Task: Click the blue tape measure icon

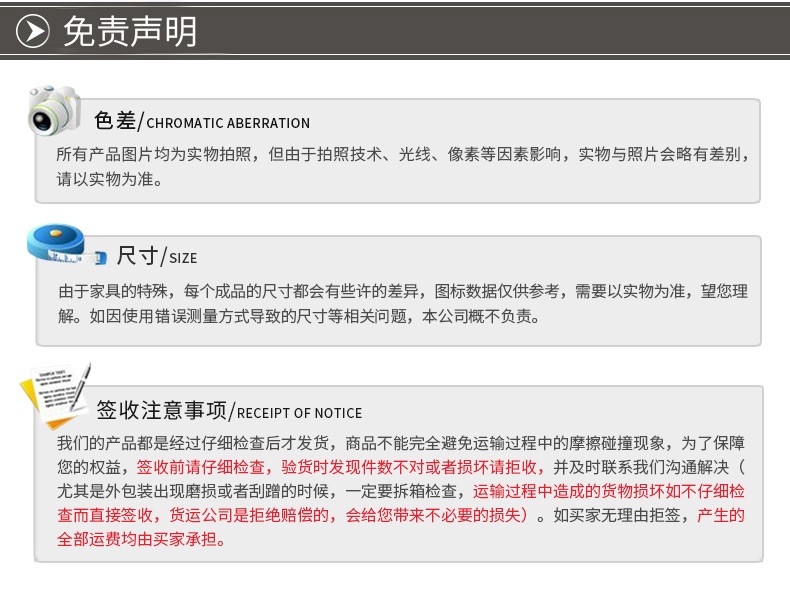Action: [x=66, y=244]
